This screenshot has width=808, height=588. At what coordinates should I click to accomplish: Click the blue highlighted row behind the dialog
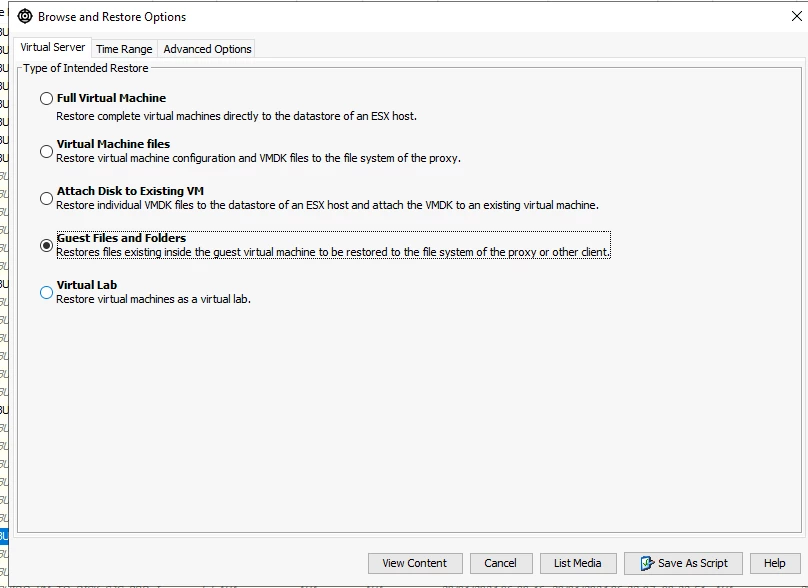[3, 536]
